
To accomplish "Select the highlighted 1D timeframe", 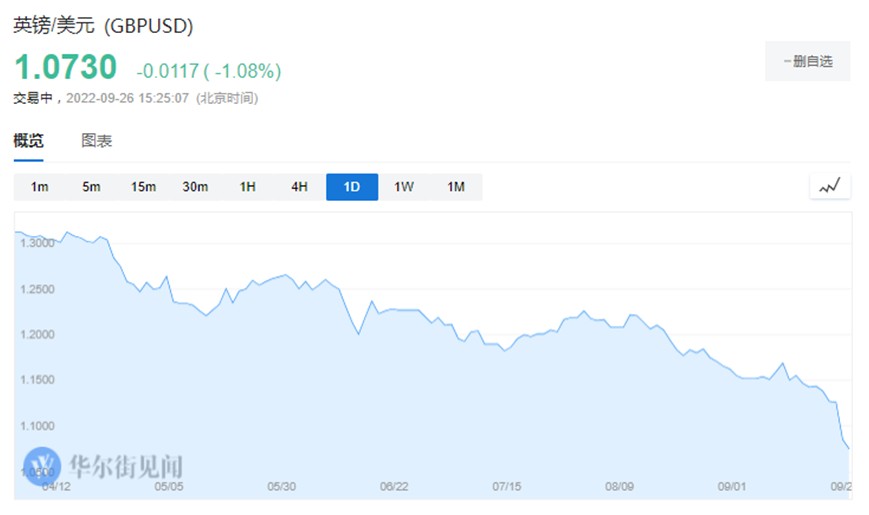I will tap(352, 187).
